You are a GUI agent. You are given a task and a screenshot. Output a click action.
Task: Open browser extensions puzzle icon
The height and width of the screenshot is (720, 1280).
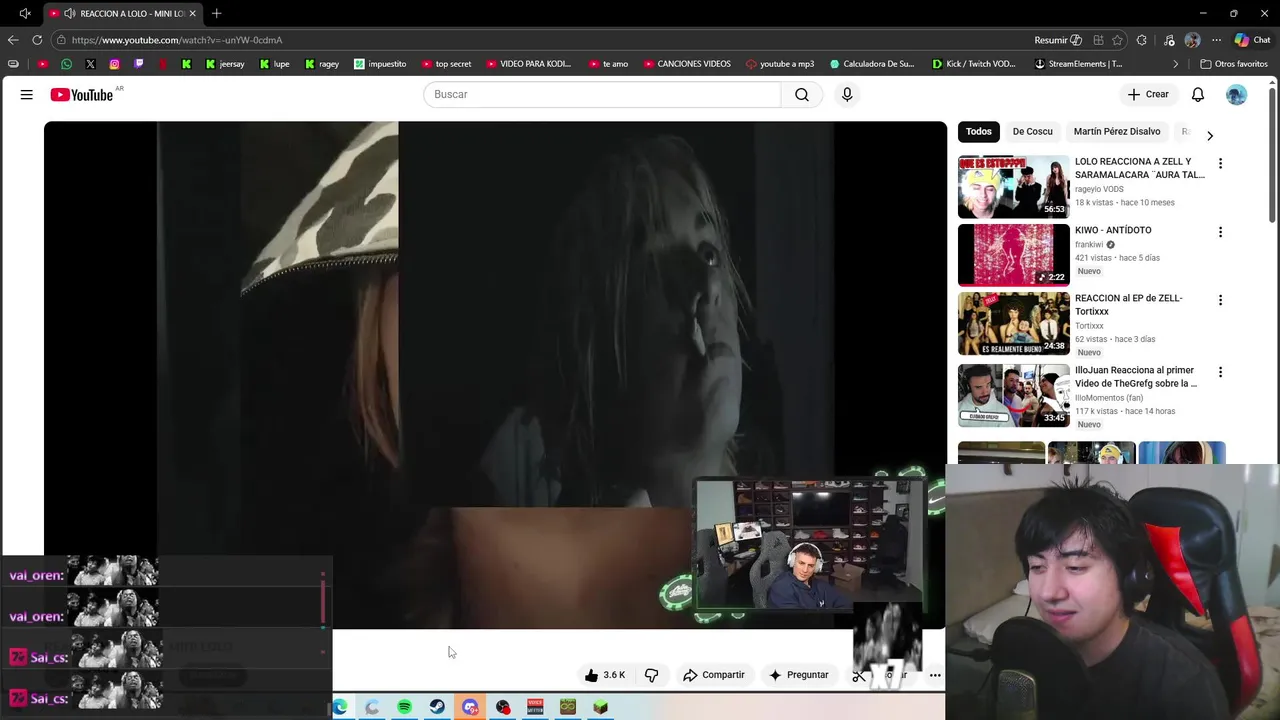[x=1142, y=40]
